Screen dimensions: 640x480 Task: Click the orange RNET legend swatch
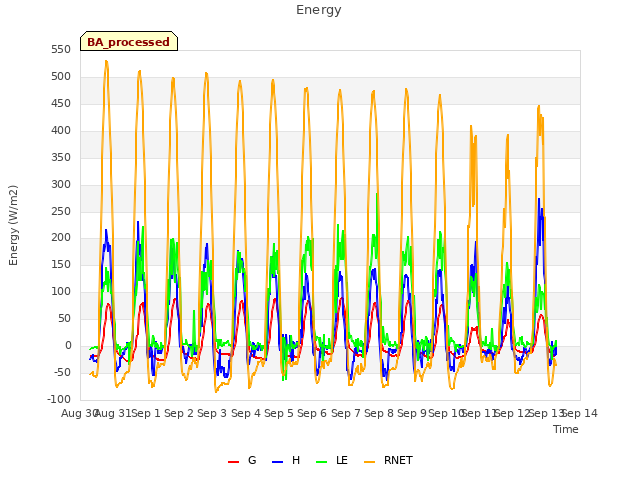(369, 461)
